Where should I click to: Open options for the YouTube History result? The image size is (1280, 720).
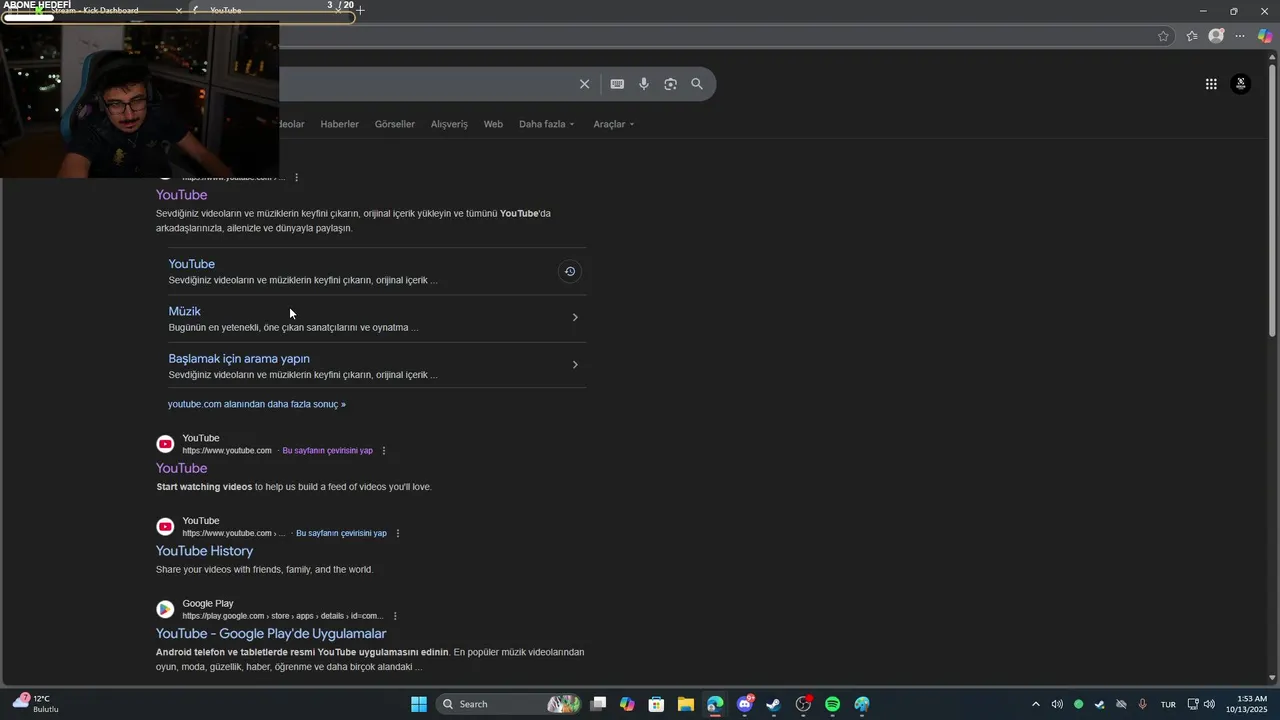(x=398, y=533)
